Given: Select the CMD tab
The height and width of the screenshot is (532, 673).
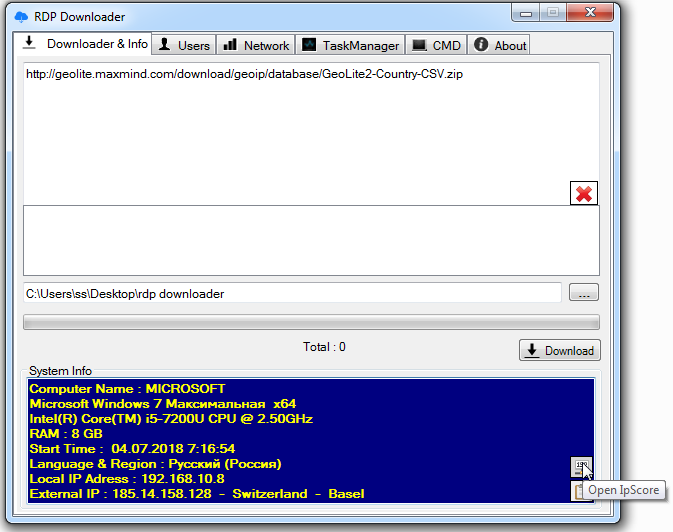Looking at the screenshot, I should 436,45.
